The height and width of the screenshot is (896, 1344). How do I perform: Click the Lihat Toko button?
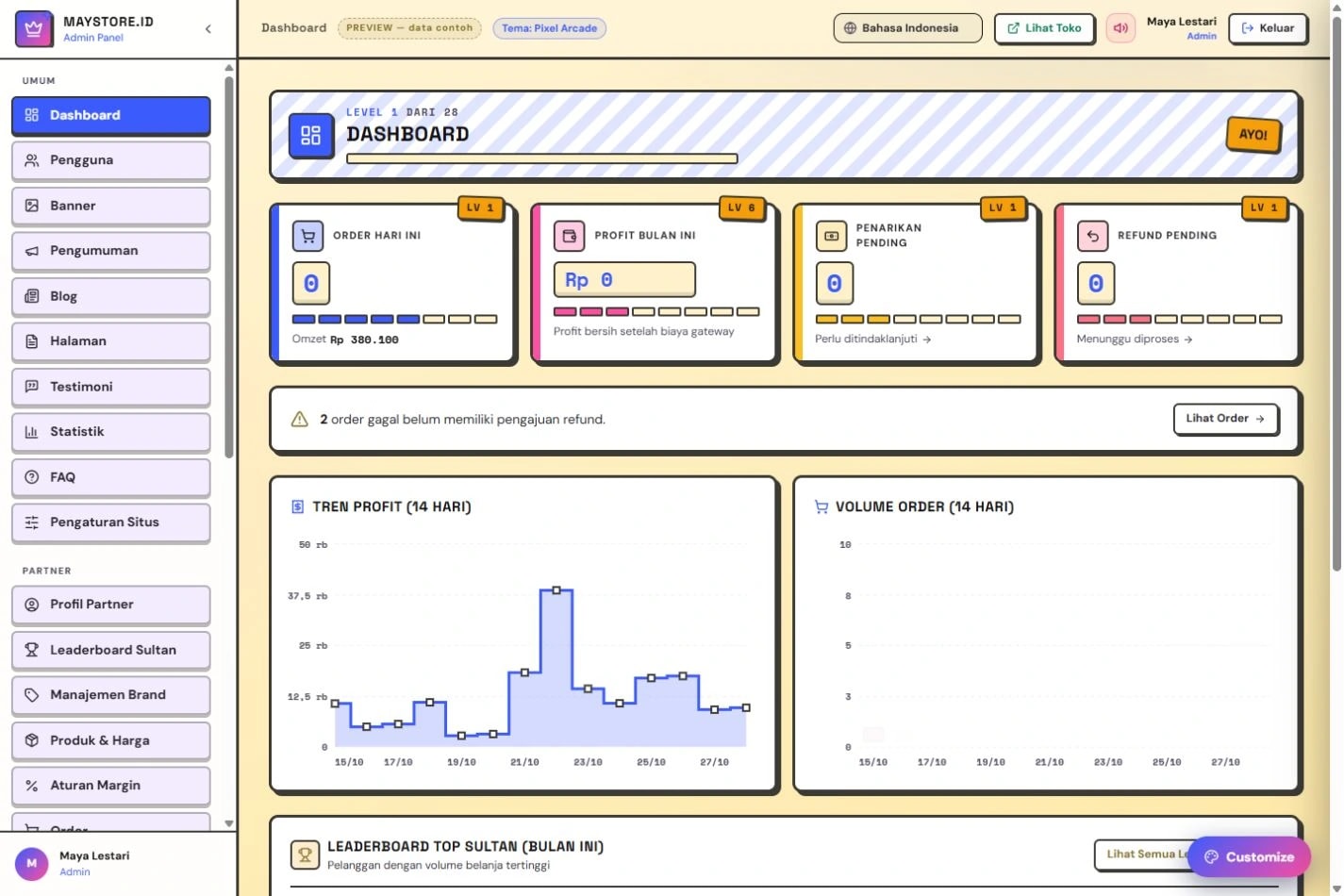point(1044,28)
